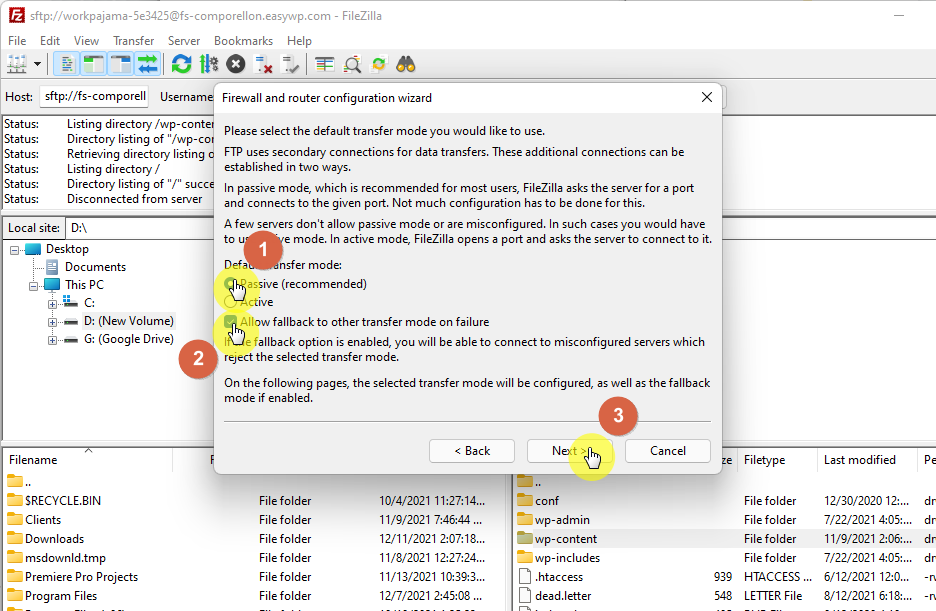Click the Disconnect from server icon
The image size is (936, 611).
pyautogui.click(x=263, y=64)
